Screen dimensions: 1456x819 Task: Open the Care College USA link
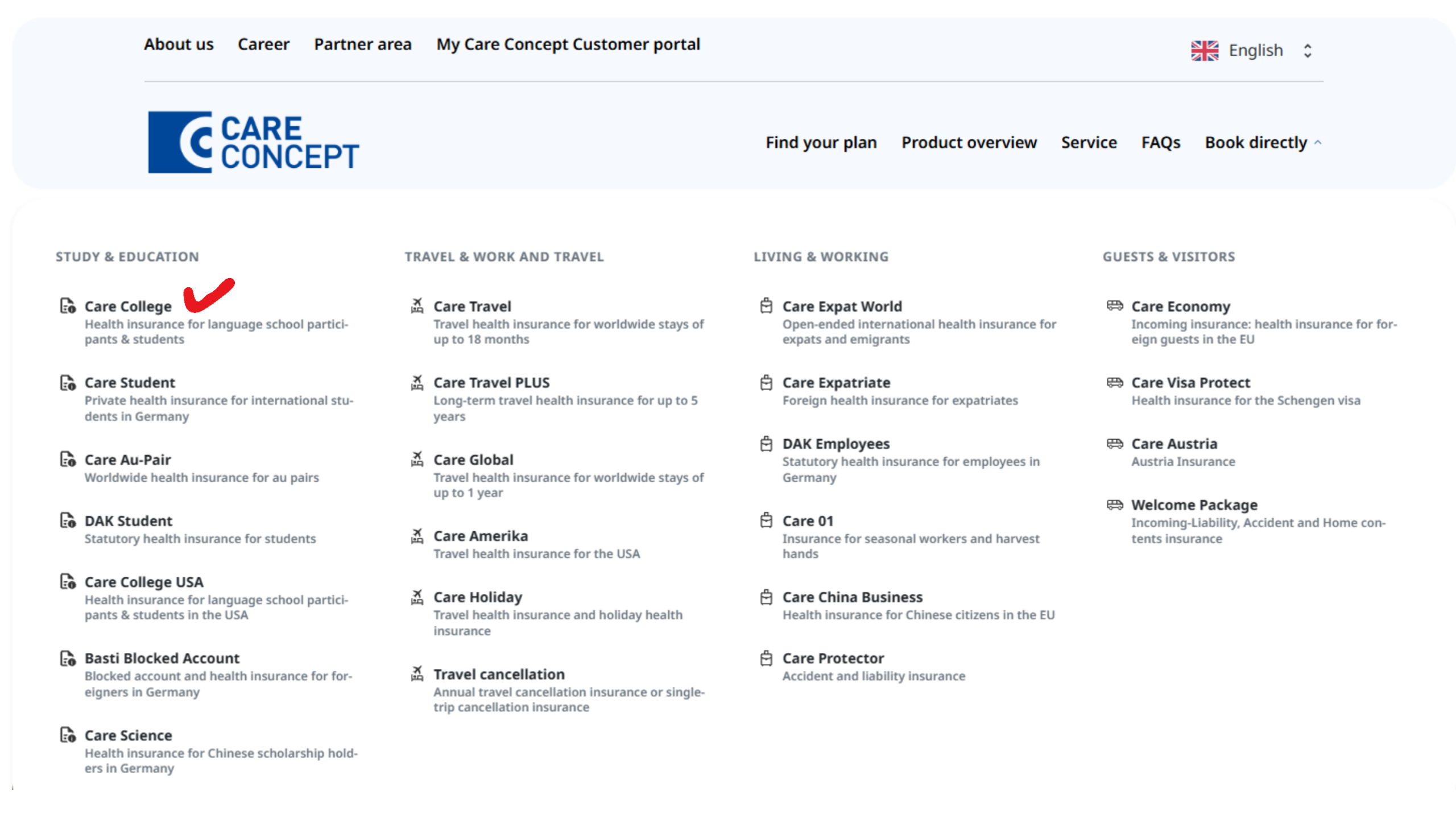[144, 582]
